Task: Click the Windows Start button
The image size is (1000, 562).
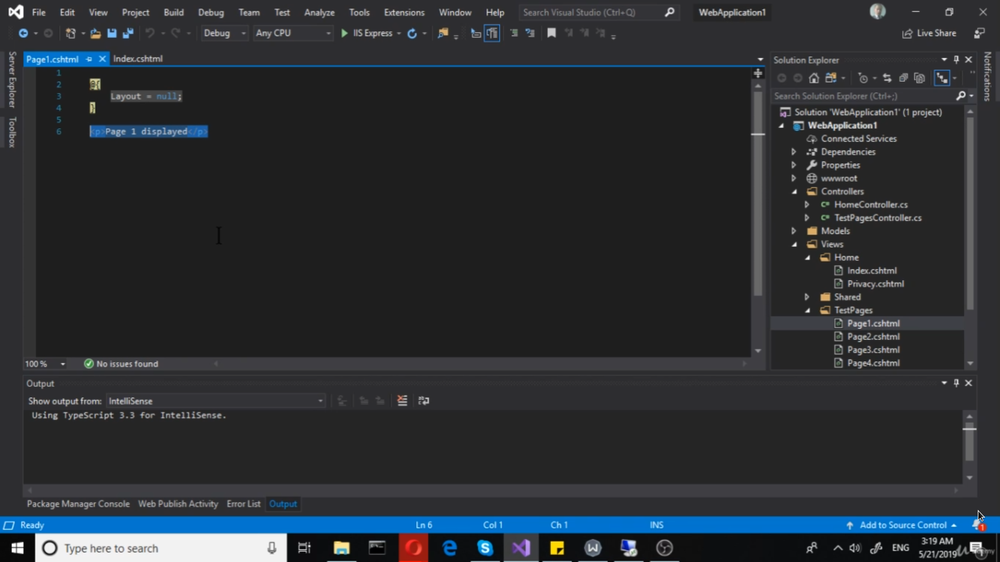Action: pos(17,548)
